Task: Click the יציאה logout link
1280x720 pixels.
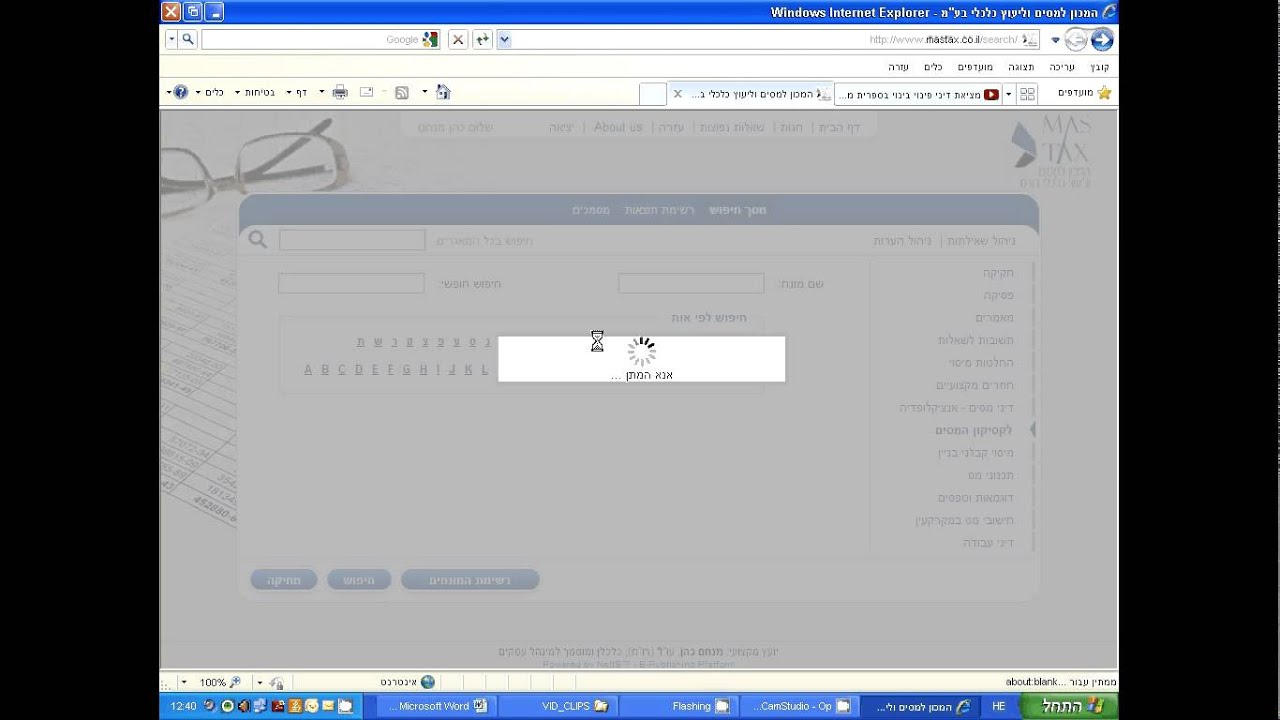Action: [x=561, y=127]
